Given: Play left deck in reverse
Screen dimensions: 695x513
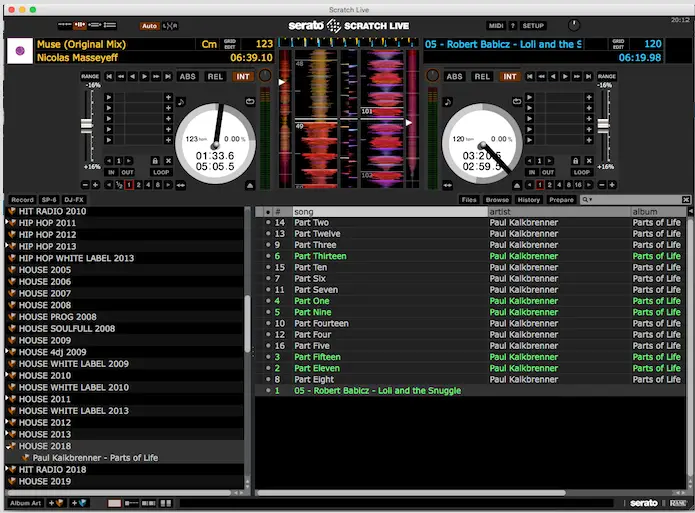Looking at the screenshot, I should [x=132, y=76].
